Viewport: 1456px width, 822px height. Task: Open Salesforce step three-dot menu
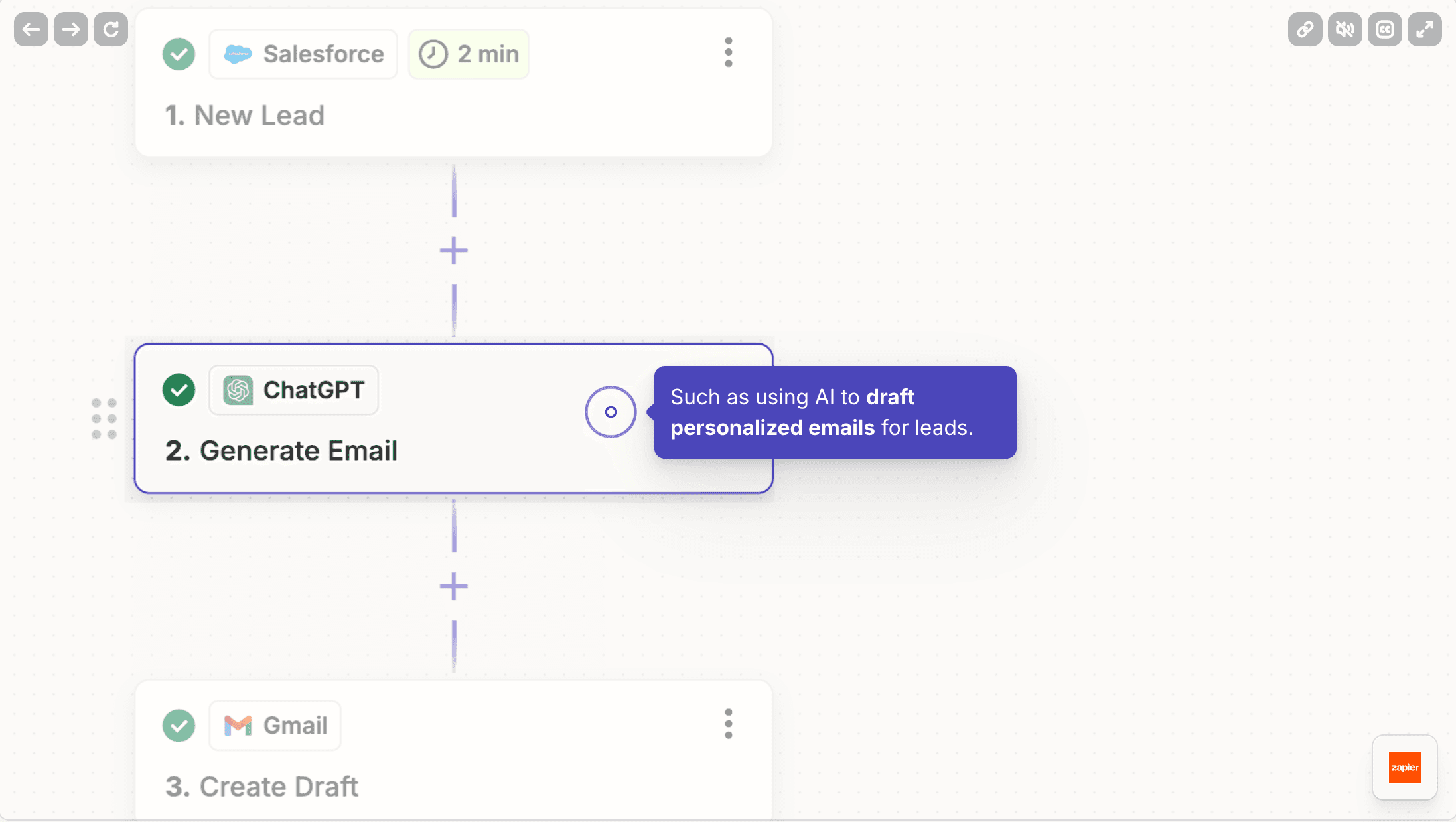point(728,52)
